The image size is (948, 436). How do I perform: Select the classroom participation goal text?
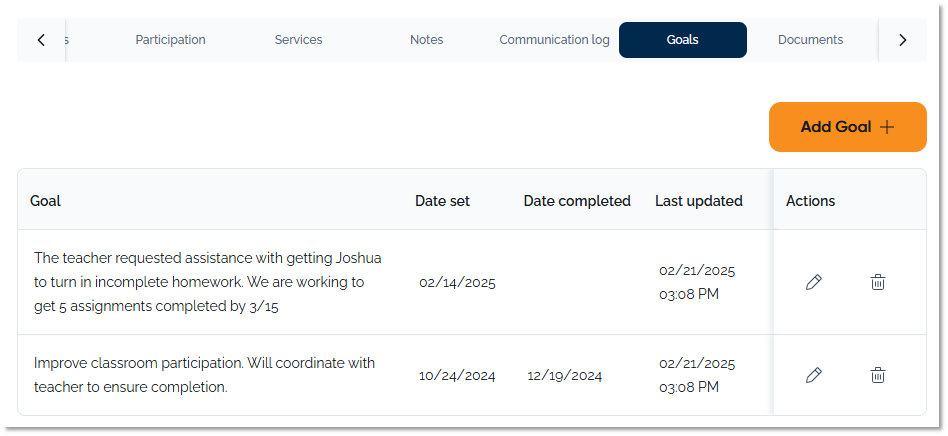point(204,375)
